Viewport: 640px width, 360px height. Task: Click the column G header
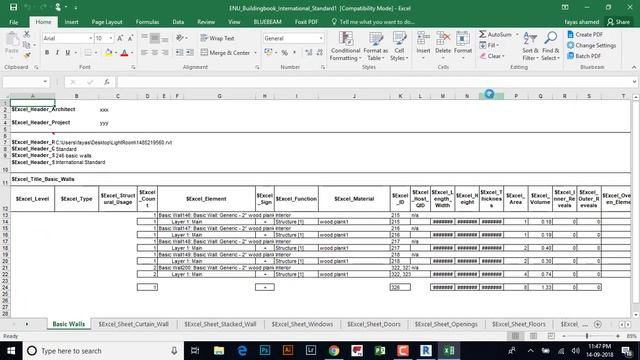[x=220, y=96]
